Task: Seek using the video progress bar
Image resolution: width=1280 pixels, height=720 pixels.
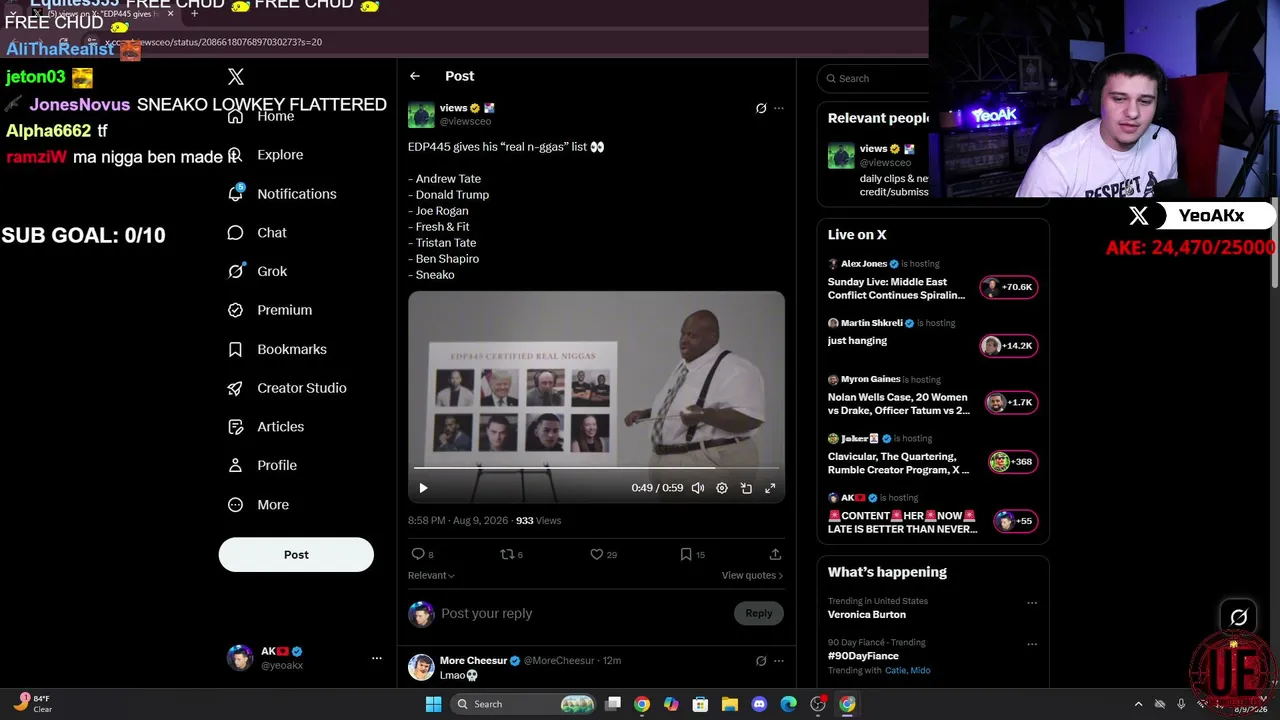Action: (596, 467)
